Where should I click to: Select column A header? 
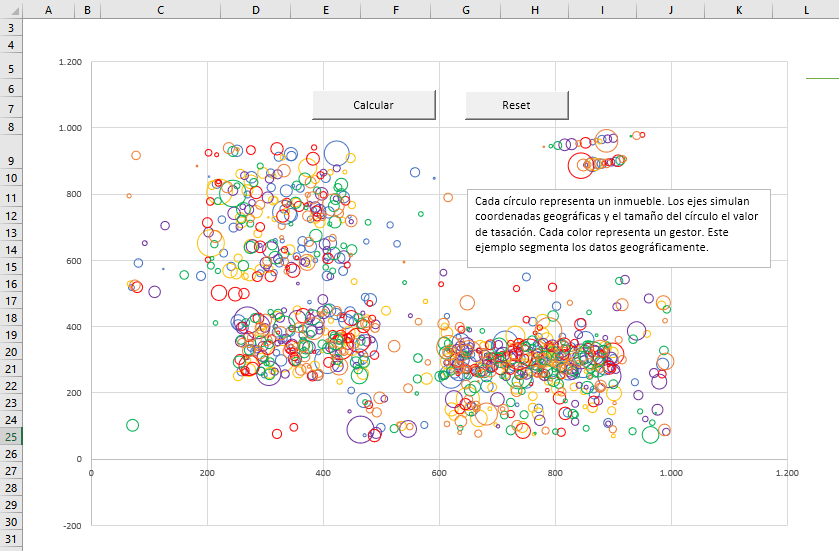tap(48, 9)
